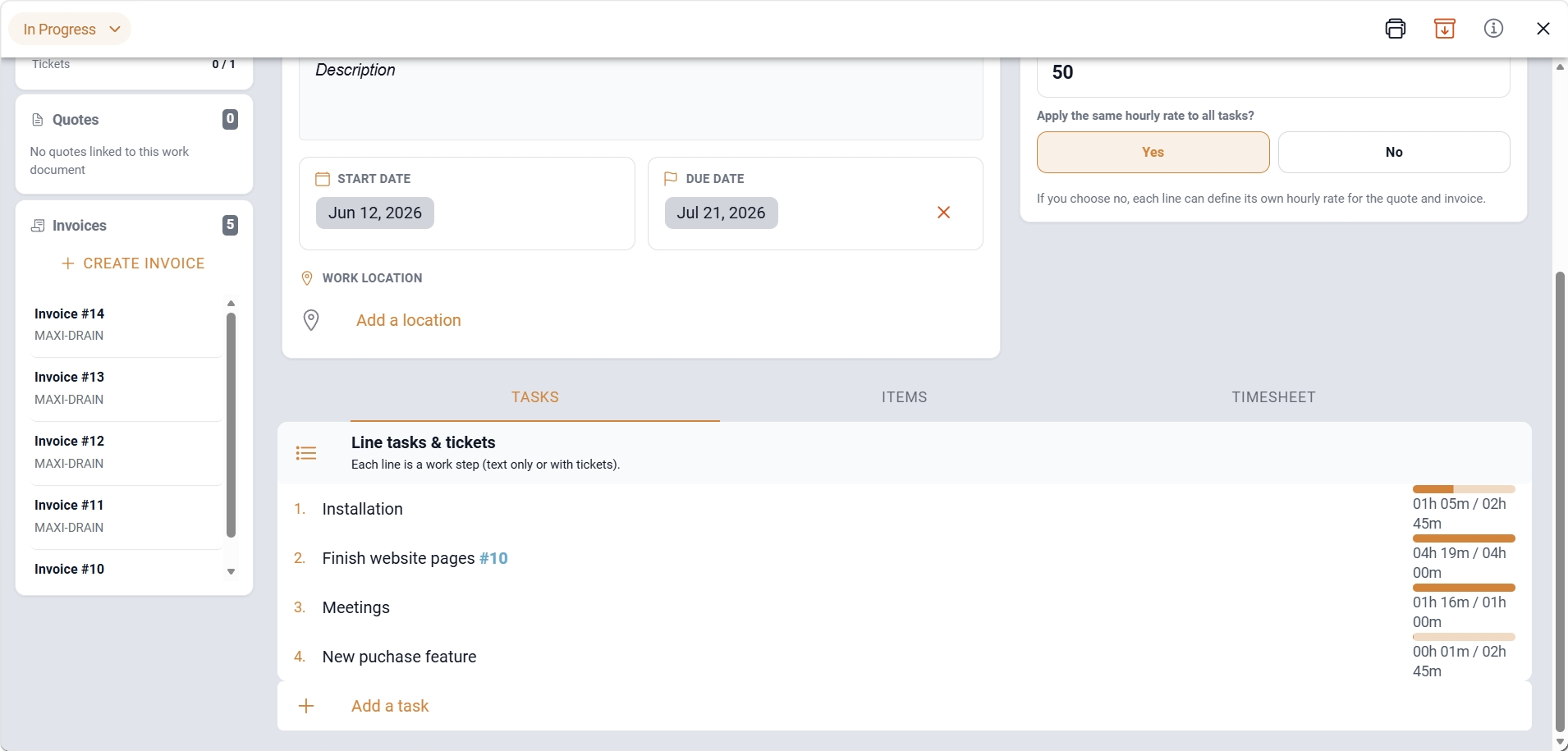Click the 01h 16m / 01h 00m time text
1568x751 pixels.
coord(1460,612)
